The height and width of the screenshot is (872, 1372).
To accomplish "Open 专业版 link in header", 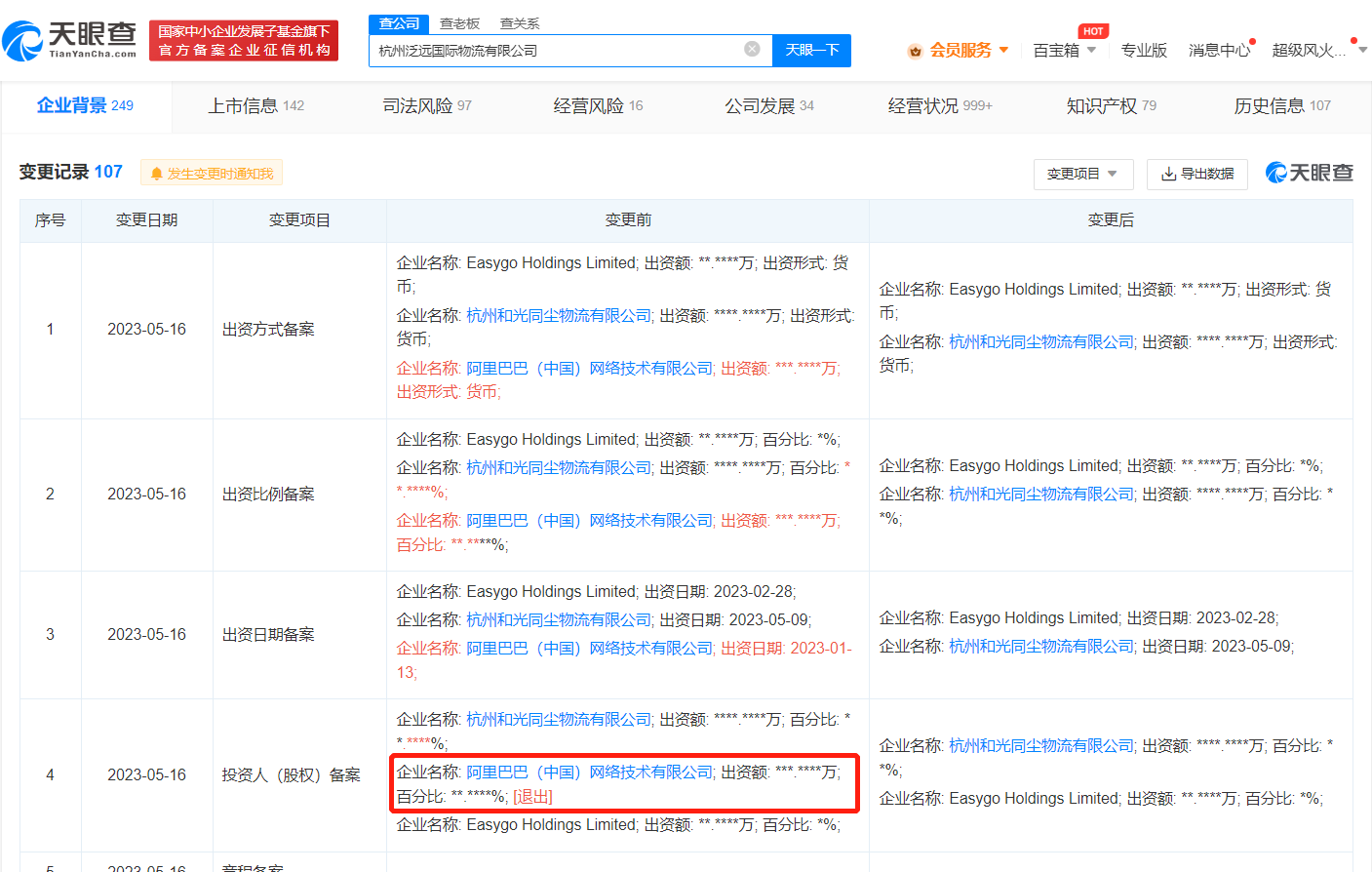I will pos(1144,50).
